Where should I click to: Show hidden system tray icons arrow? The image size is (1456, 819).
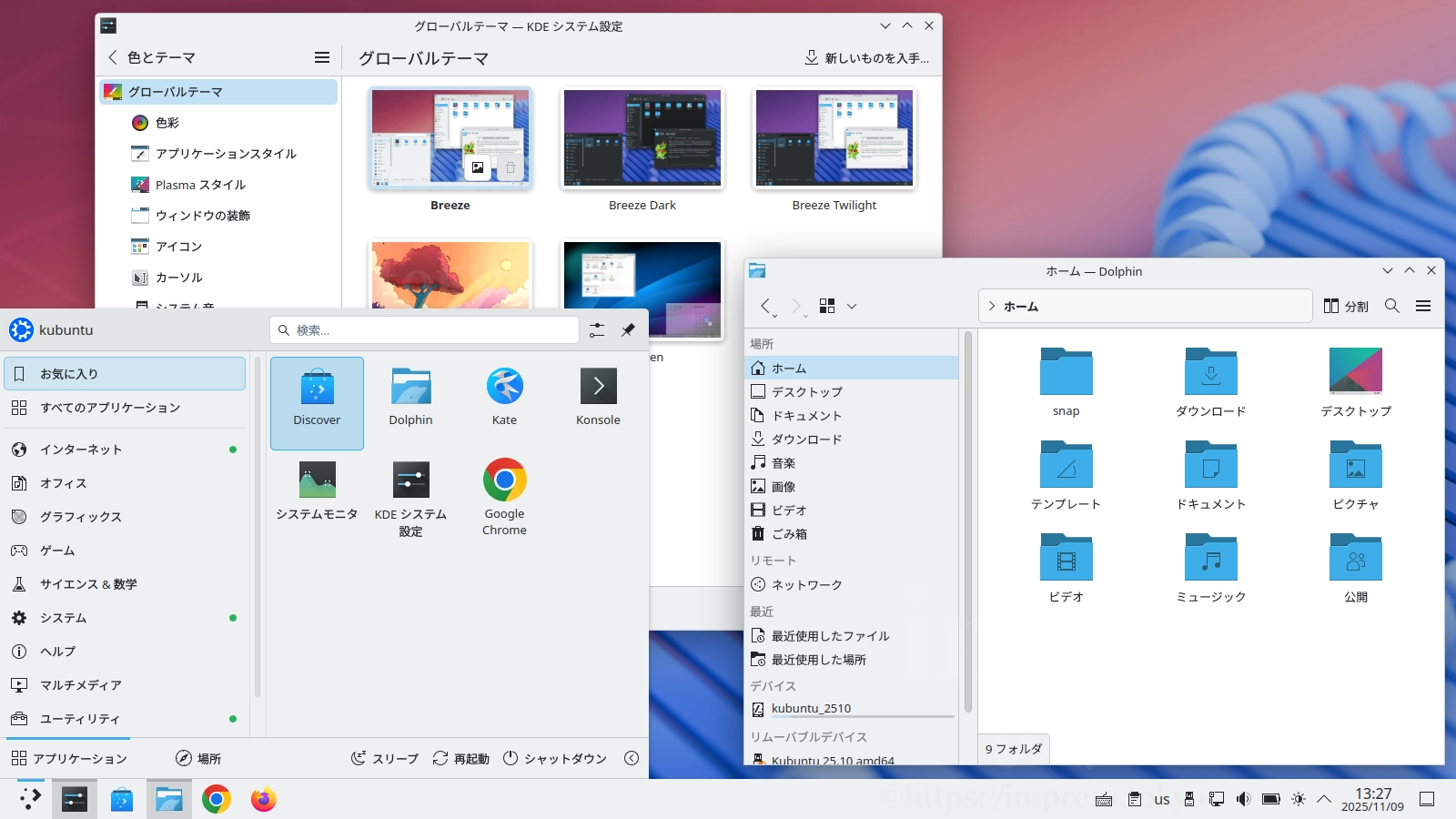(1324, 799)
